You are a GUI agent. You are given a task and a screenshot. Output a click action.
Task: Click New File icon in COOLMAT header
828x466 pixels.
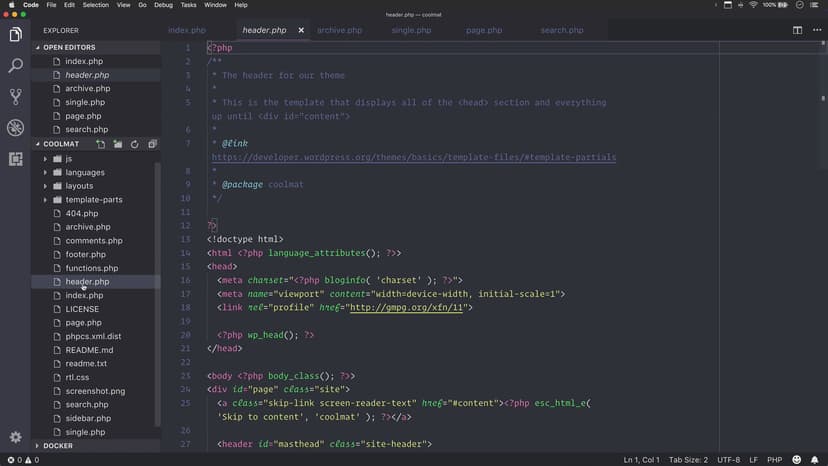[x=103, y=144]
